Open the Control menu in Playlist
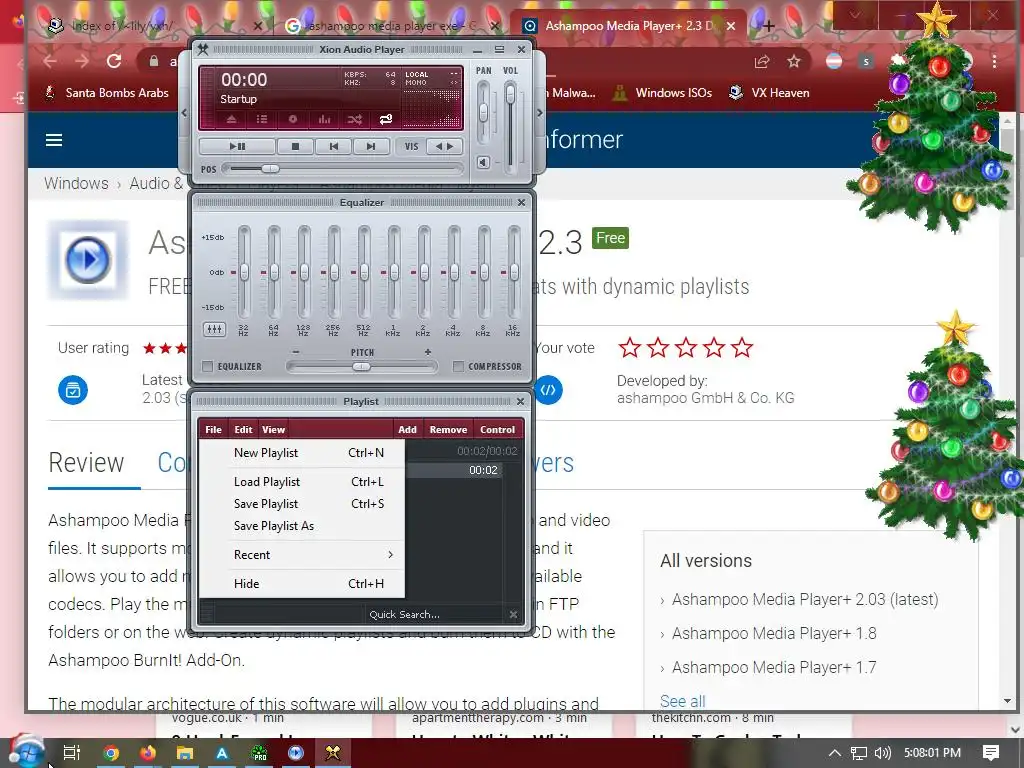 pyautogui.click(x=498, y=429)
